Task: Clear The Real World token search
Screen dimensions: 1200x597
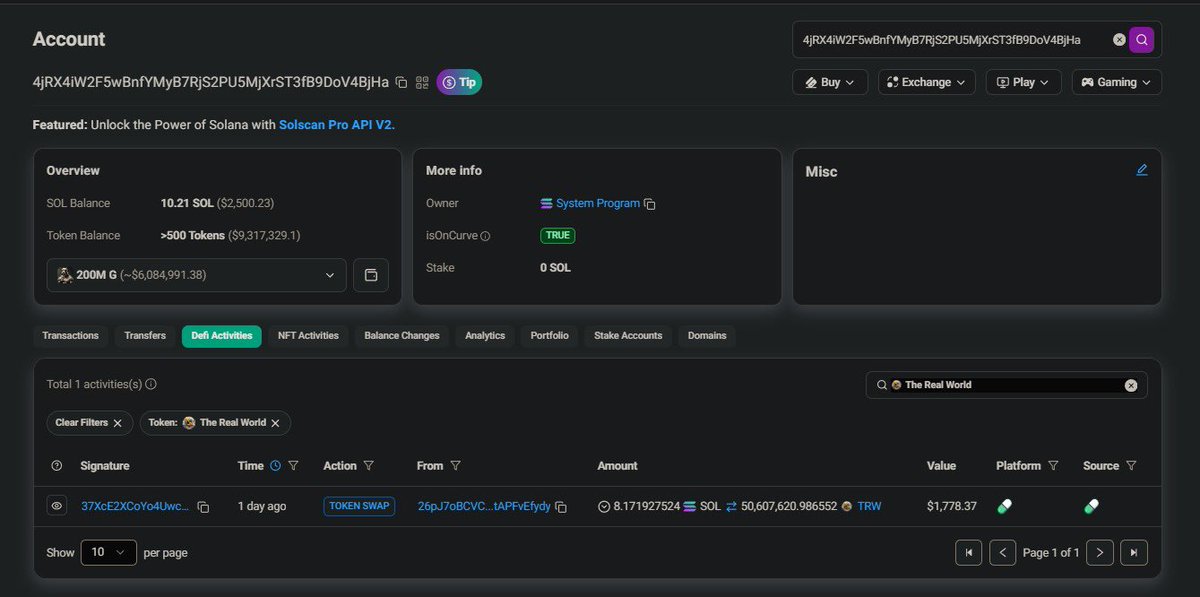Action: click(x=1131, y=385)
